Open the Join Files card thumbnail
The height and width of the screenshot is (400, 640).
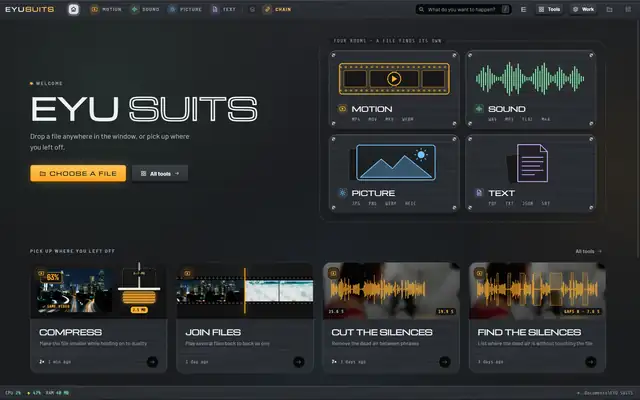pyautogui.click(x=245, y=291)
